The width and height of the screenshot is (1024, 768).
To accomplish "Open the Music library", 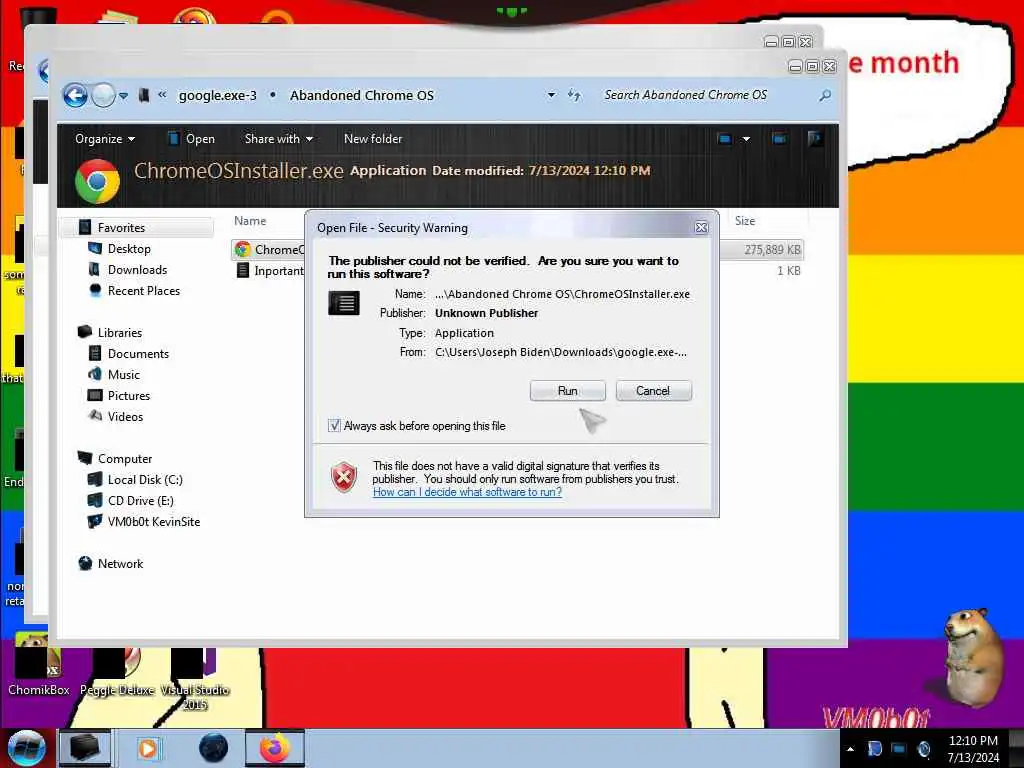I will tap(123, 374).
